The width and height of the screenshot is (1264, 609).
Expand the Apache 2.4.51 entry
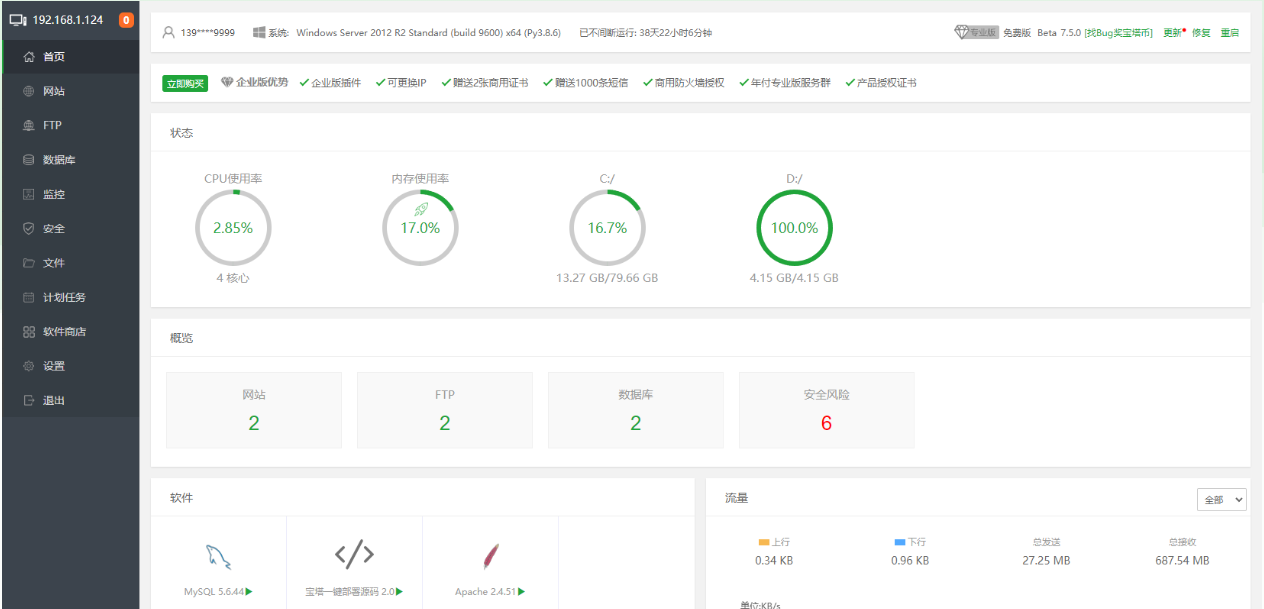point(489,590)
